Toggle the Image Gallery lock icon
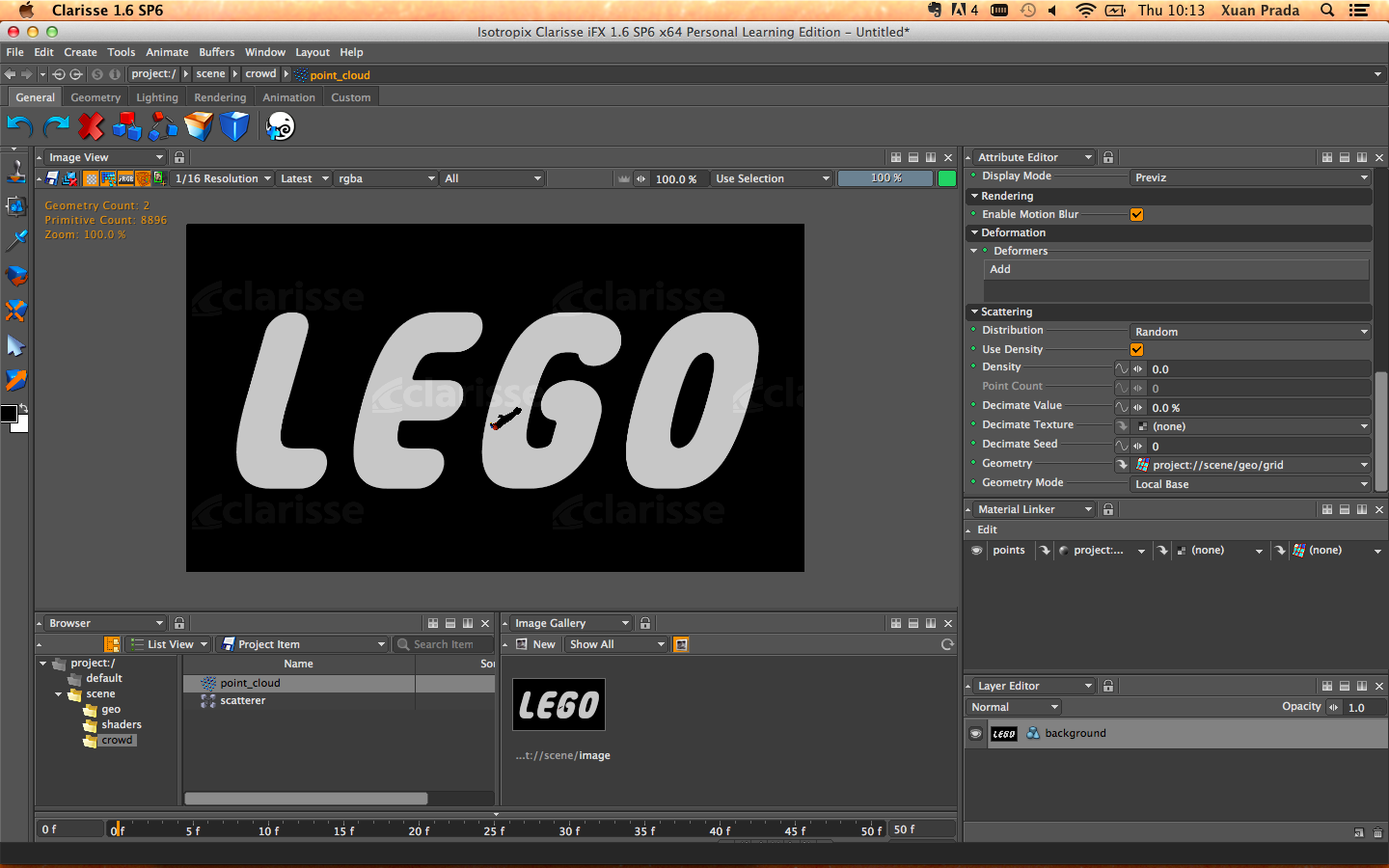The width and height of the screenshot is (1389, 868). (645, 623)
